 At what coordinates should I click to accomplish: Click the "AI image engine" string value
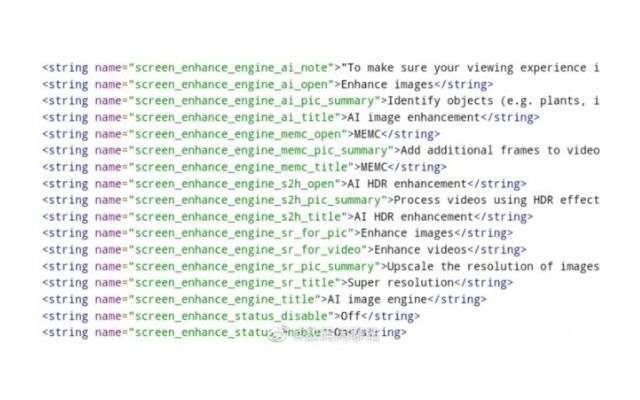[x=377, y=300]
